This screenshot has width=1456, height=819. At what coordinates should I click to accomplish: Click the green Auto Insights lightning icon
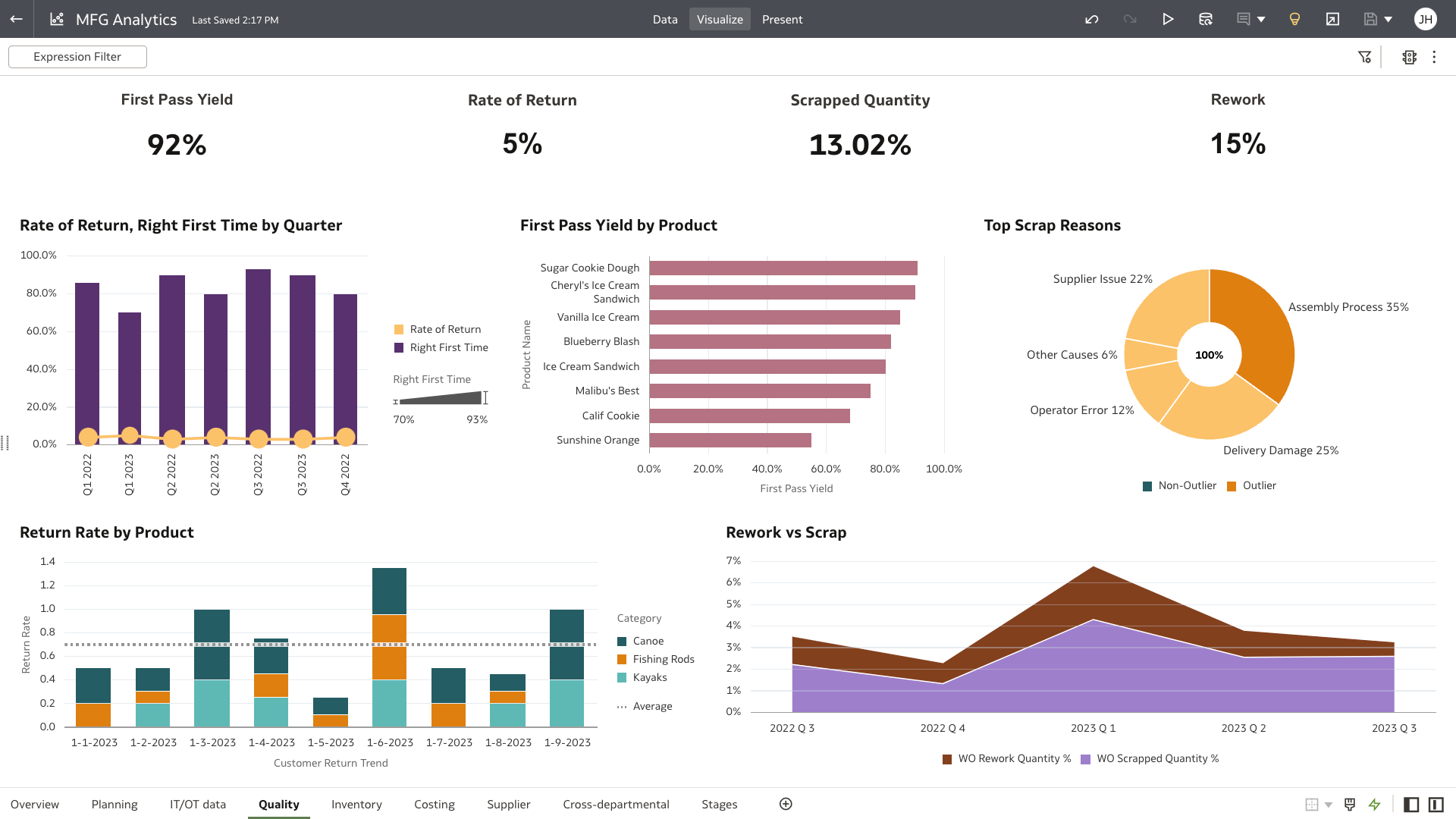tap(1375, 804)
